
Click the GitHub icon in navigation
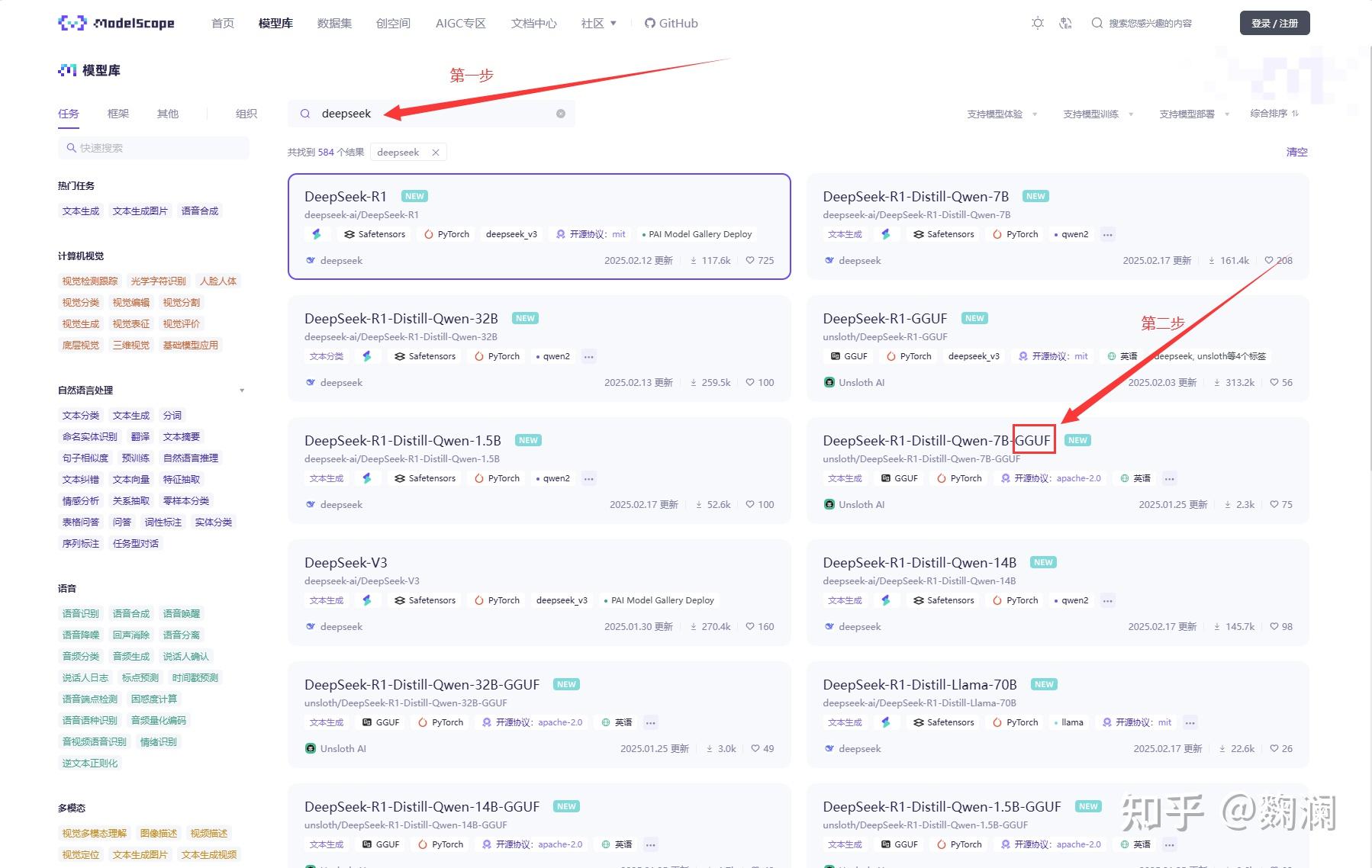(650, 23)
